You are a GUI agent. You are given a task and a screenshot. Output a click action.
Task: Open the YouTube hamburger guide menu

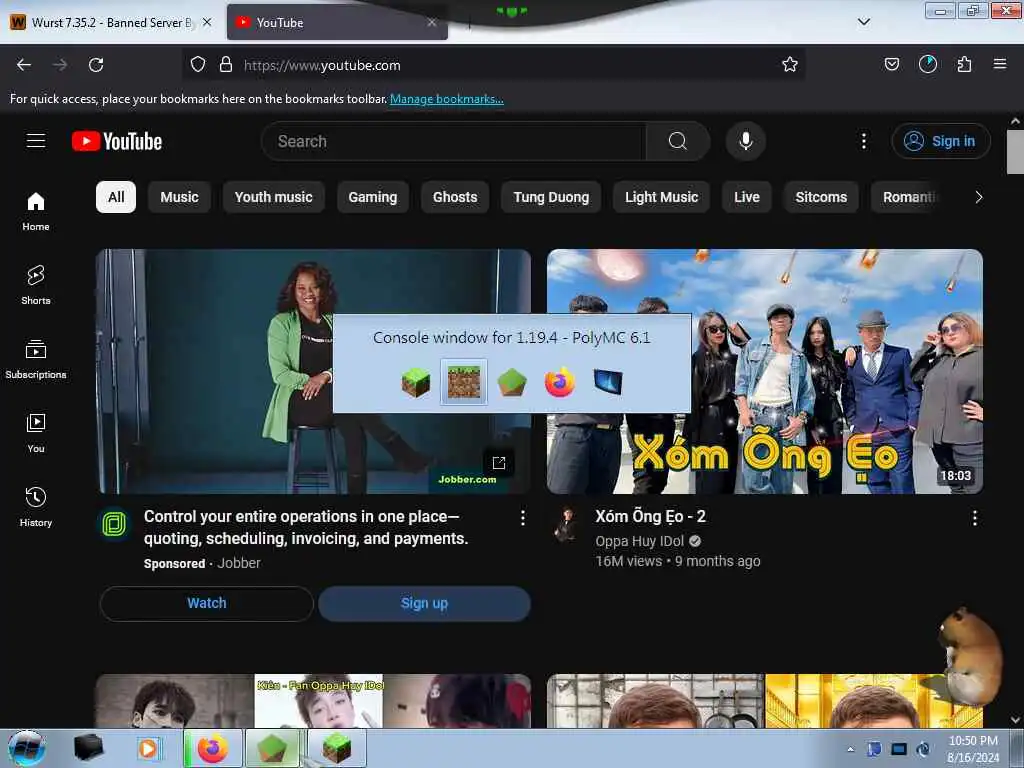coord(36,141)
